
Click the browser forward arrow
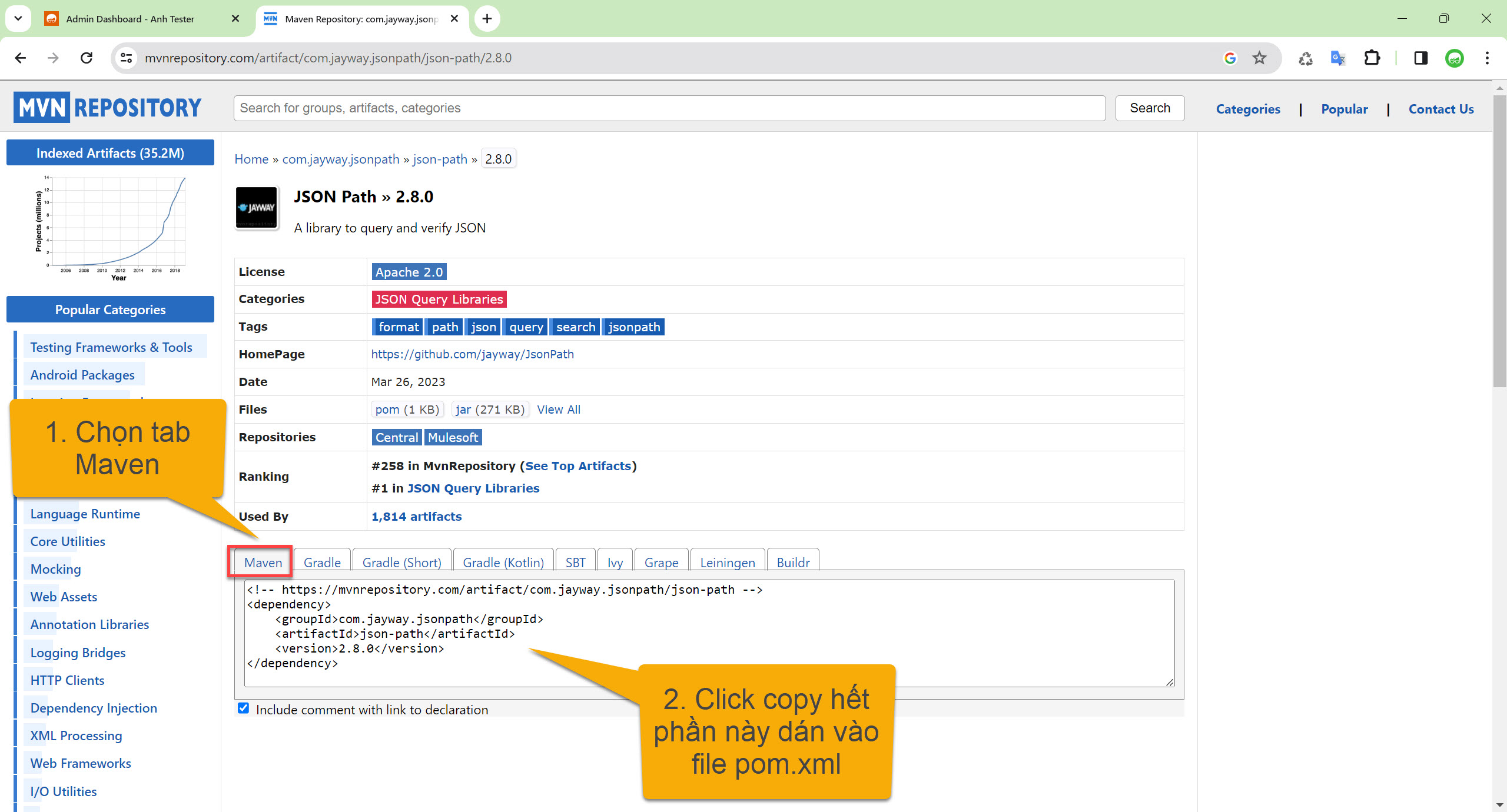point(53,58)
